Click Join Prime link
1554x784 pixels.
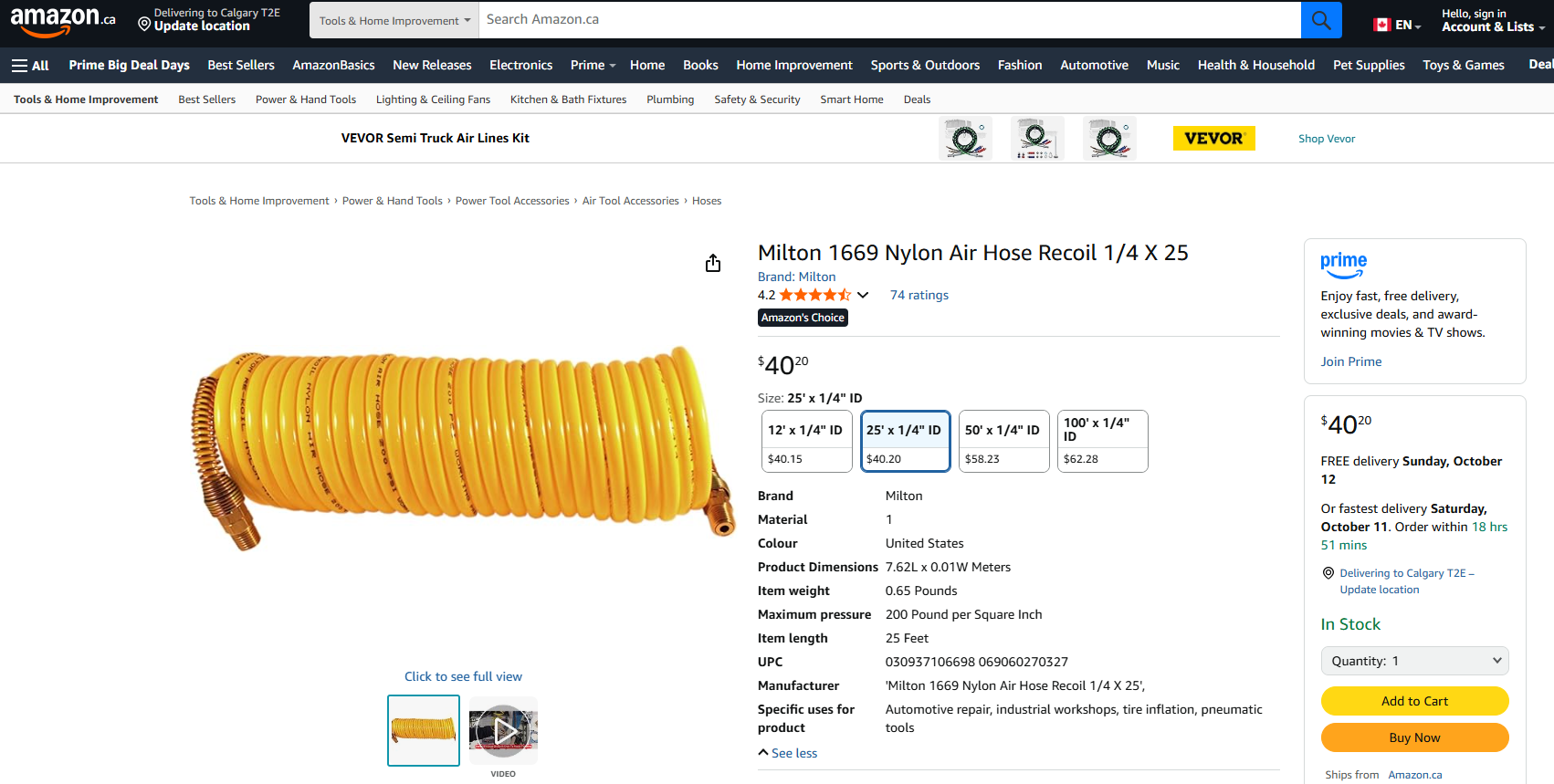click(1350, 361)
